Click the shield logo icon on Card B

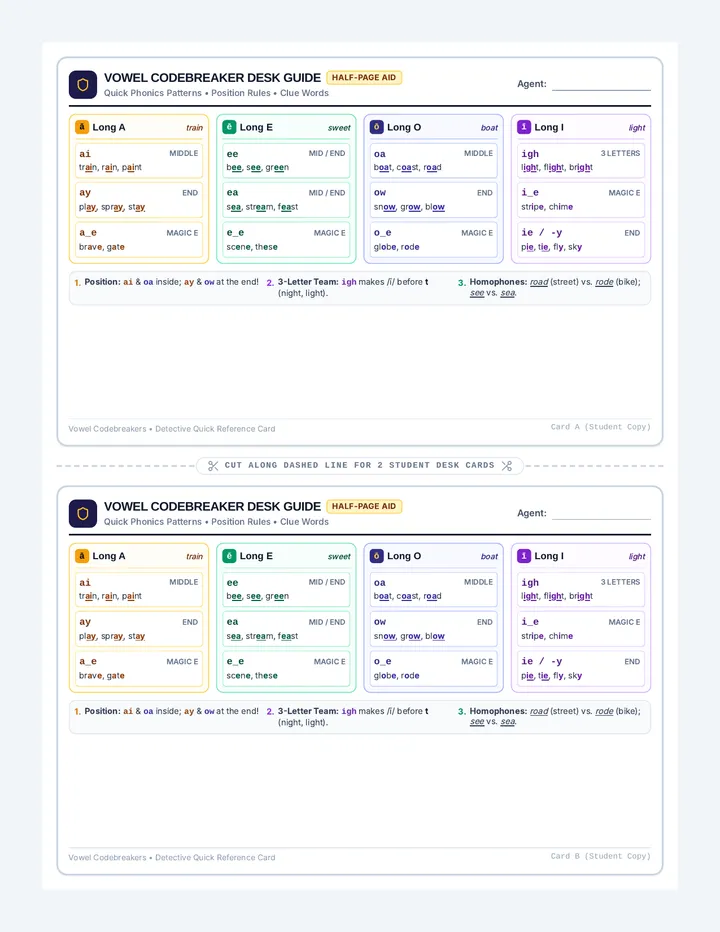pos(83,514)
